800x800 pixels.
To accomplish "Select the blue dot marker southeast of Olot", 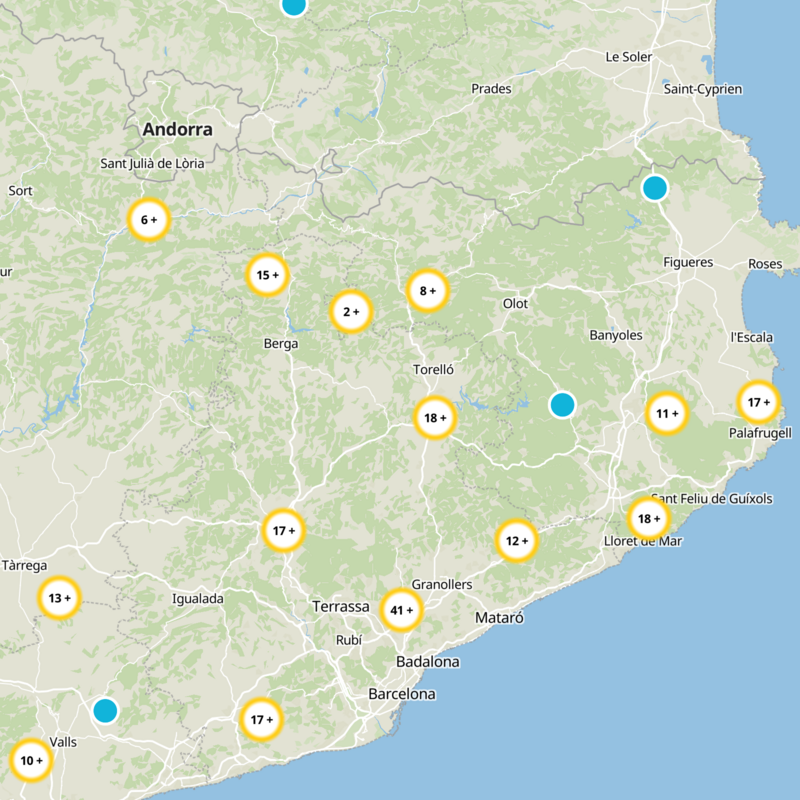I will pos(562,405).
